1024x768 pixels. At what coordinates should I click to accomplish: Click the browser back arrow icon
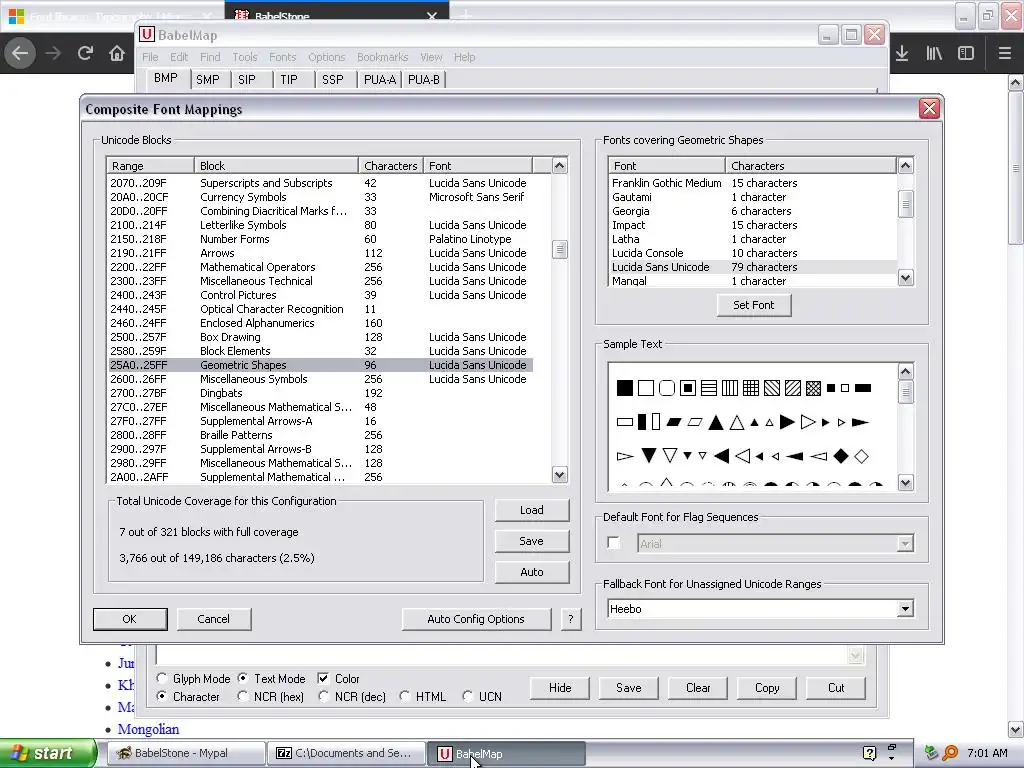(20, 53)
